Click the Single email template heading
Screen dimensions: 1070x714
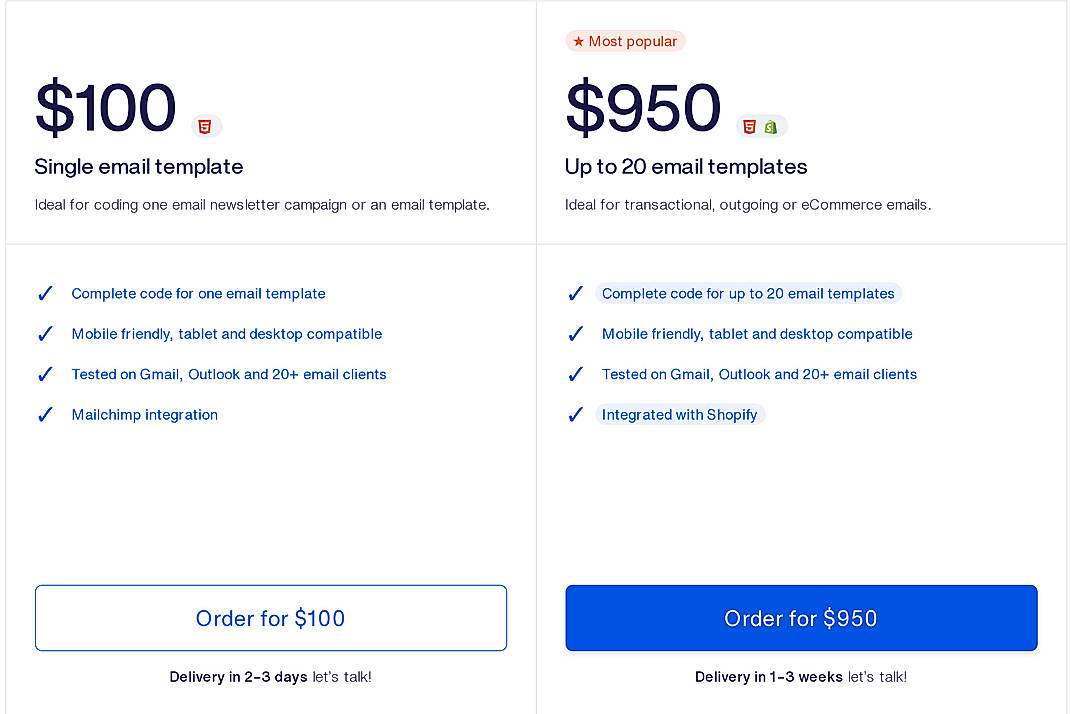tap(138, 167)
